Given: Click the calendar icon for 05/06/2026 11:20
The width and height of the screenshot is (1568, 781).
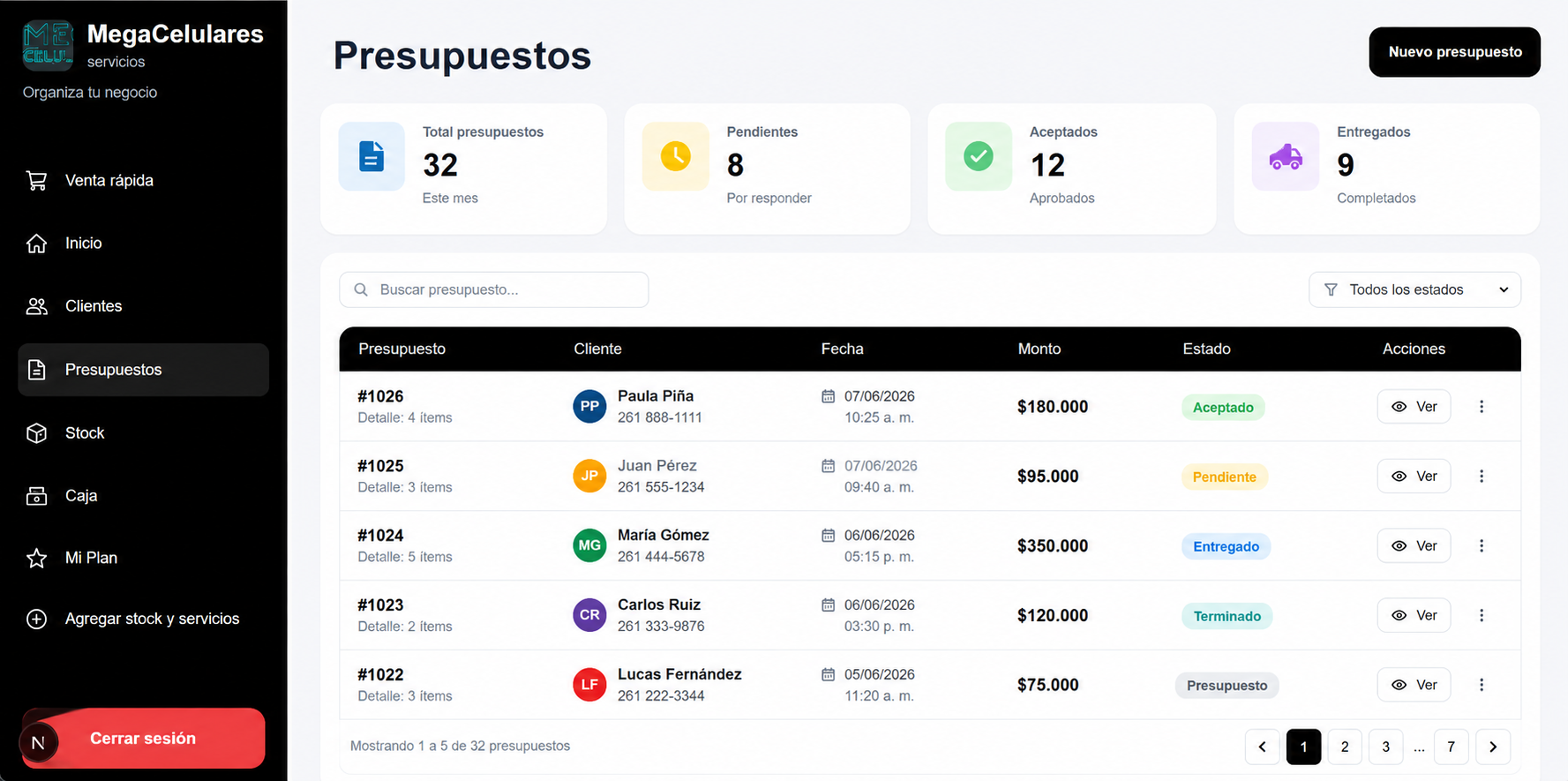Looking at the screenshot, I should (828, 674).
